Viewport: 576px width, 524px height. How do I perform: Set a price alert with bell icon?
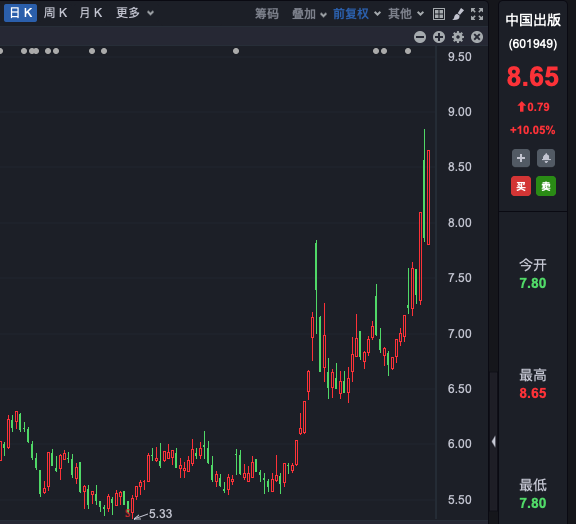click(546, 158)
